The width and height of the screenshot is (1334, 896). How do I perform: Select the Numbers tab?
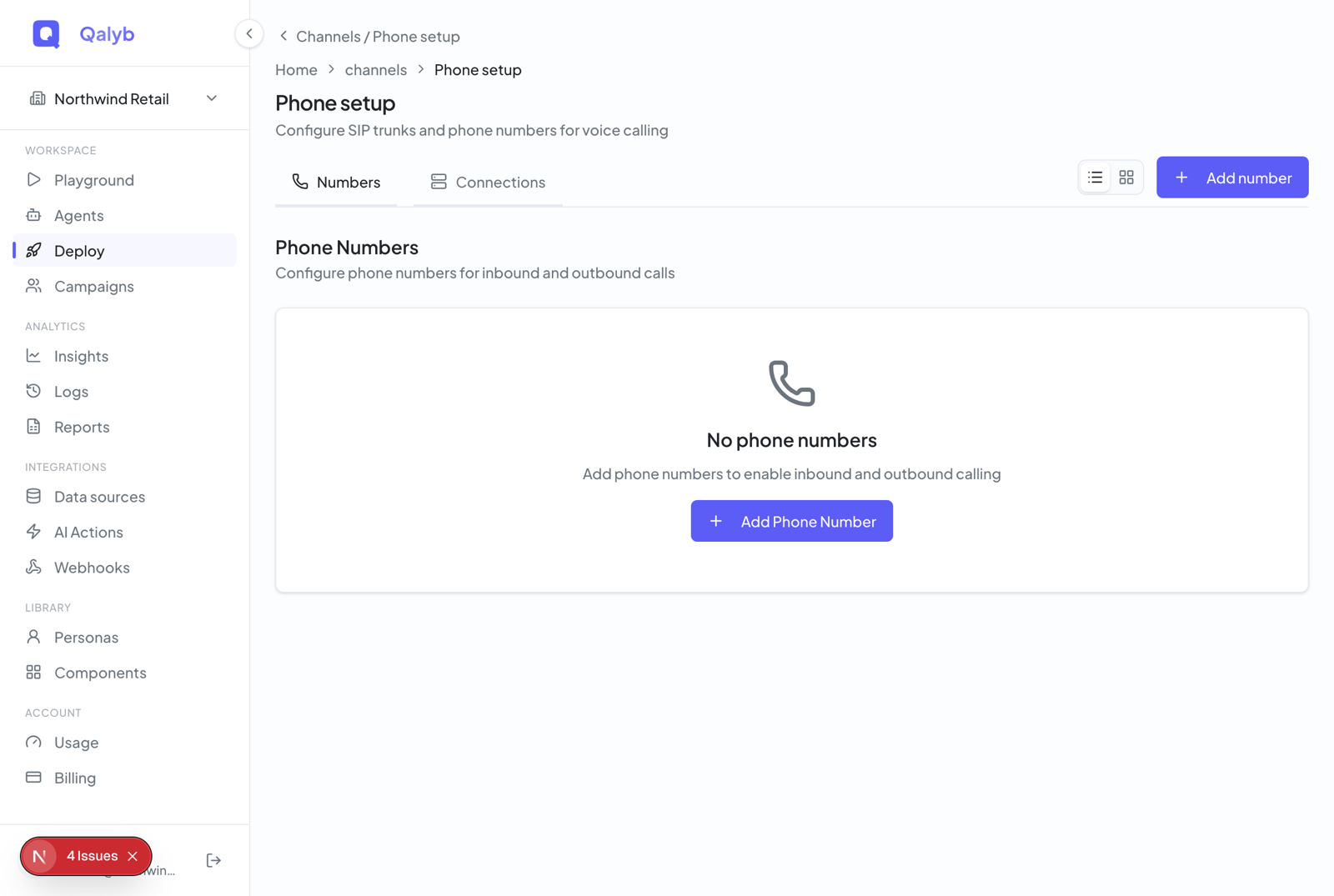336,182
